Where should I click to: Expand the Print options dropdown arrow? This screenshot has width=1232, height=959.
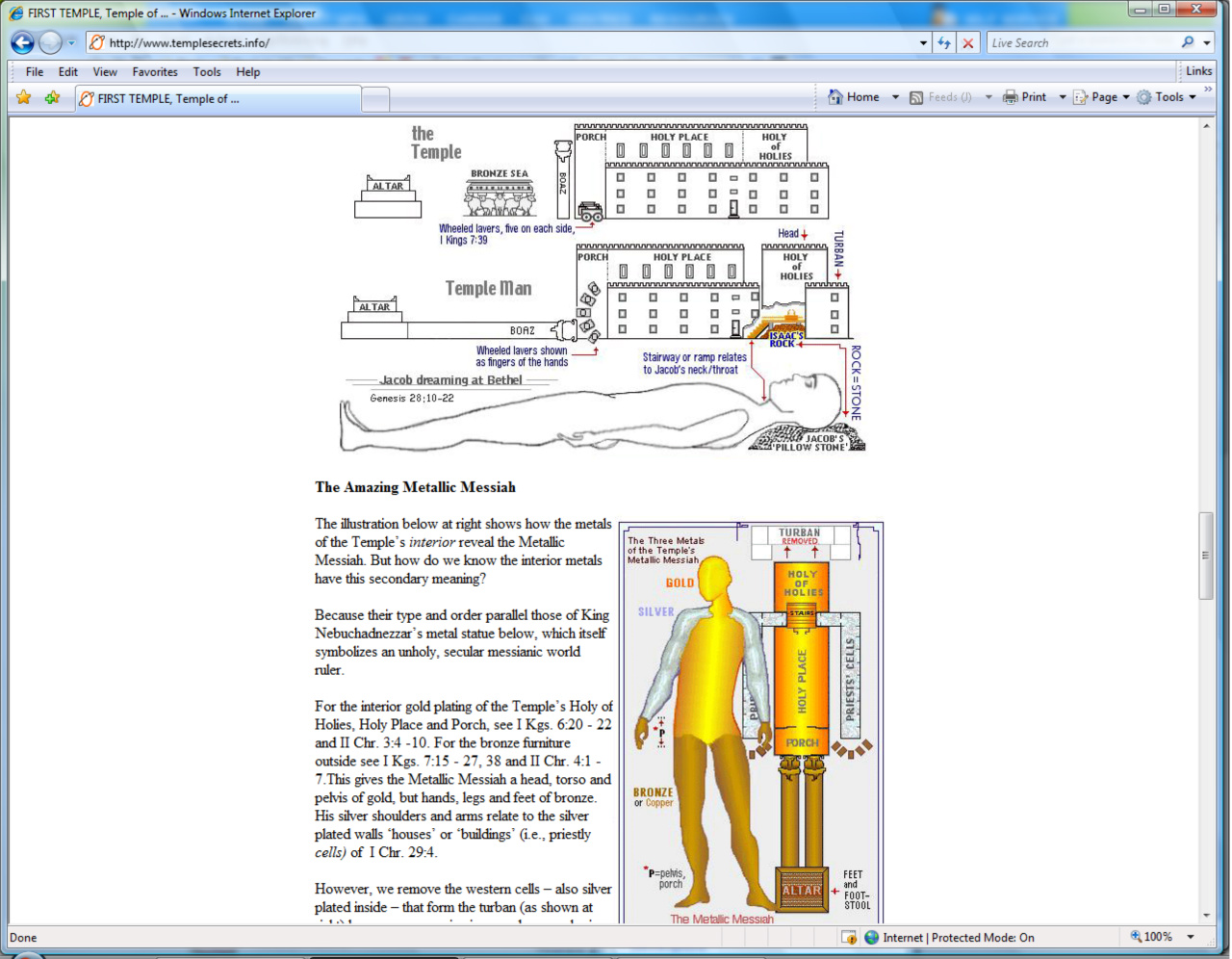(x=1063, y=97)
